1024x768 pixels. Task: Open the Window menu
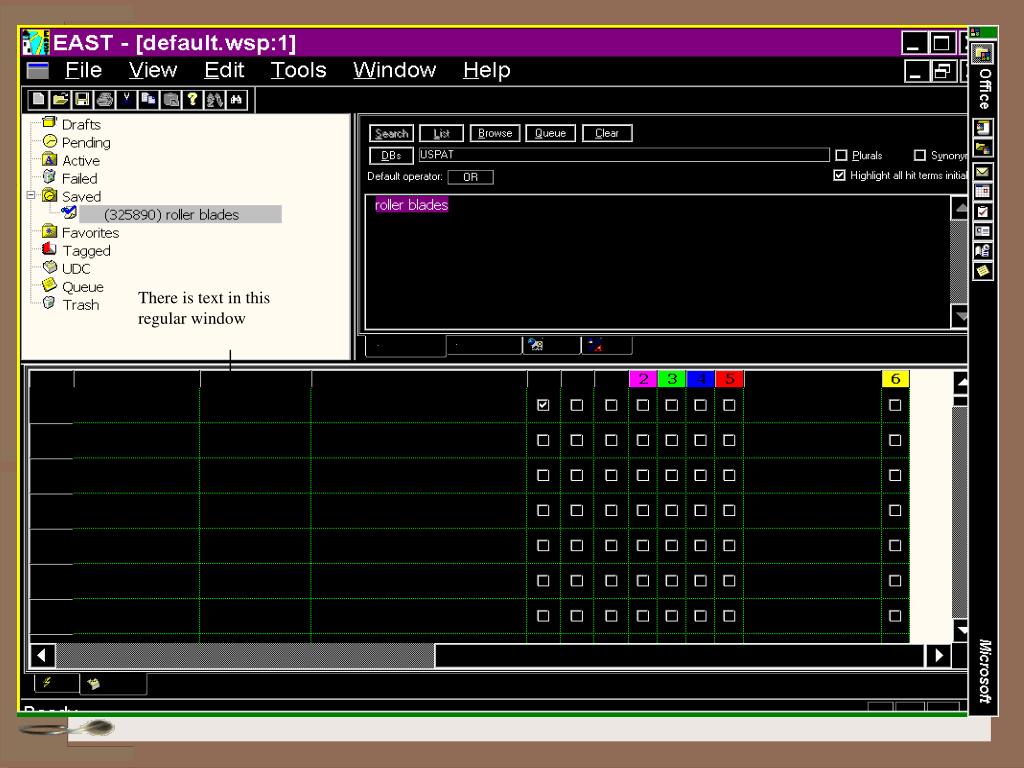394,70
